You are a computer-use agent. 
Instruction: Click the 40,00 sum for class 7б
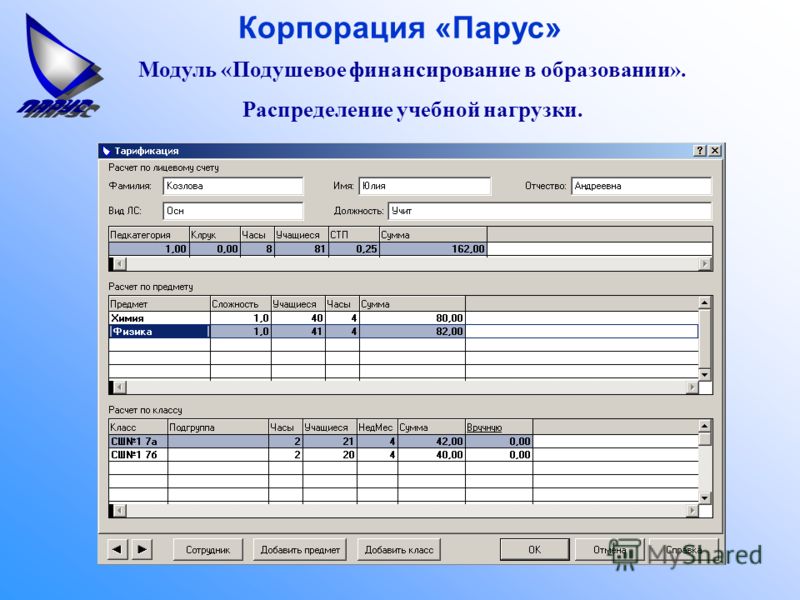click(x=431, y=455)
